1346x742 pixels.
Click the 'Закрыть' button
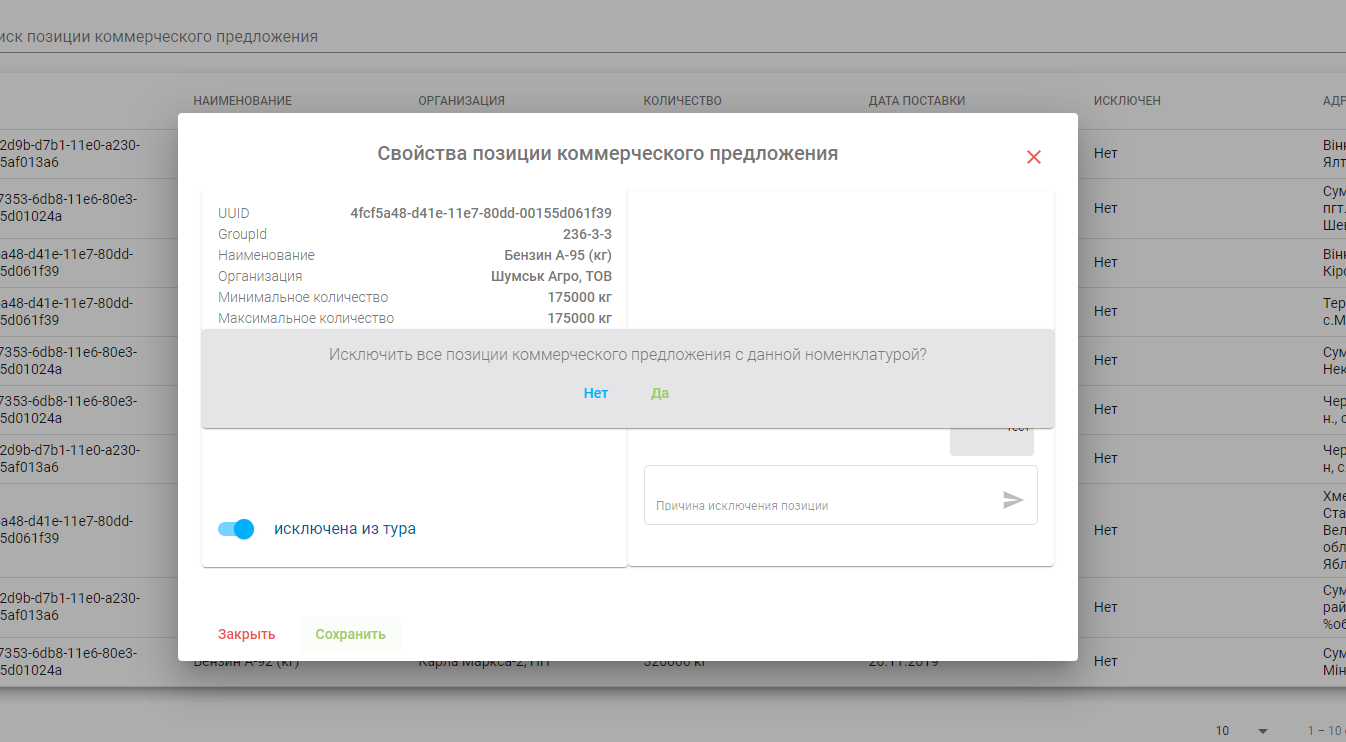[x=247, y=634]
